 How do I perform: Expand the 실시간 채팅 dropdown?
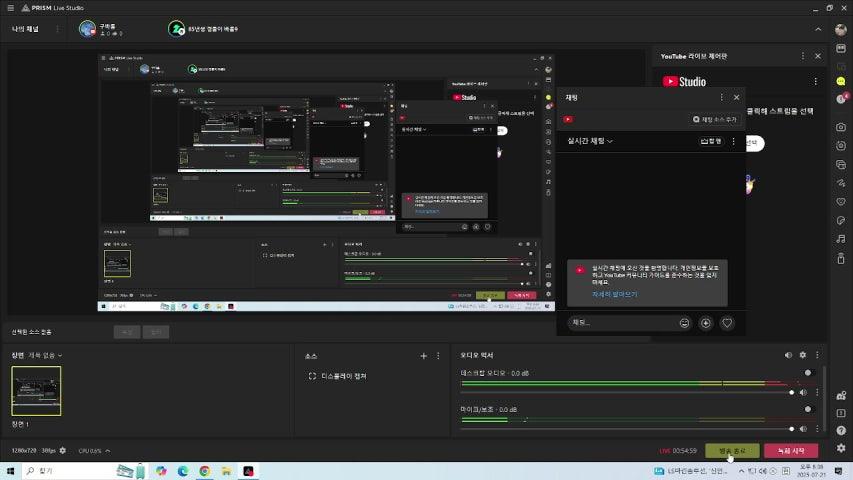[590, 141]
